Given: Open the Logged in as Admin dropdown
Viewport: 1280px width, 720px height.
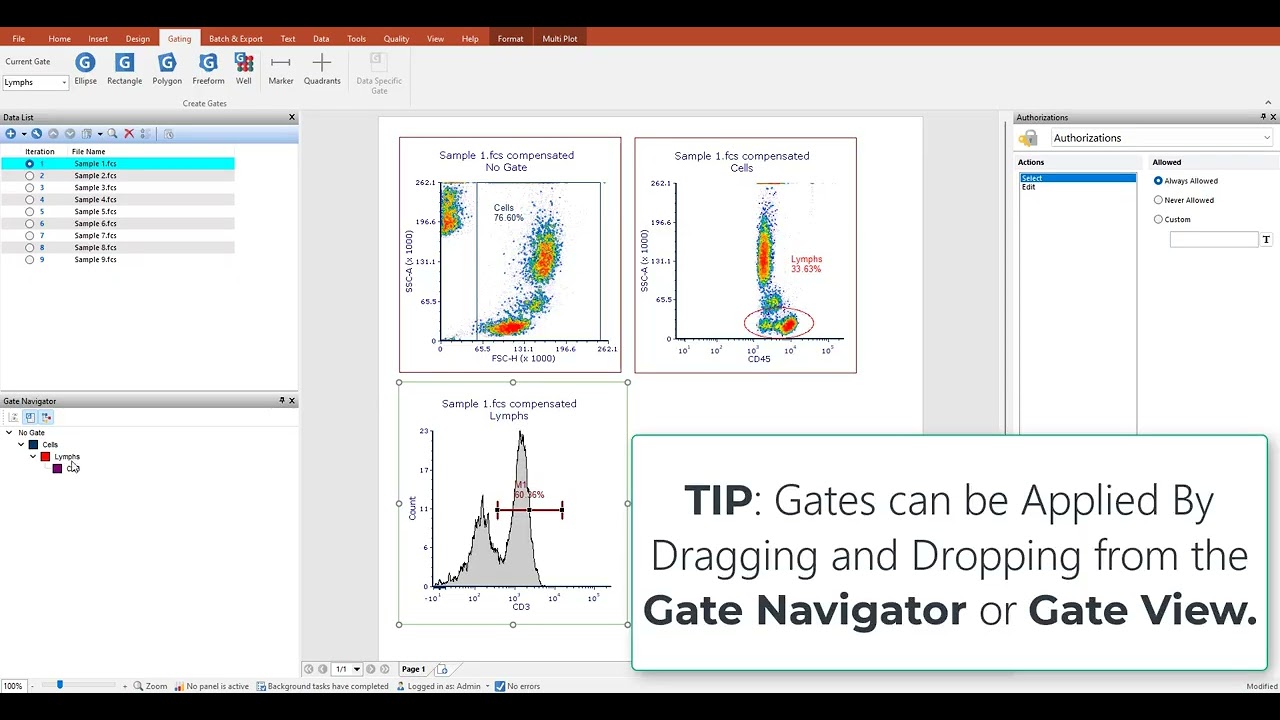Looking at the screenshot, I should click(x=488, y=686).
